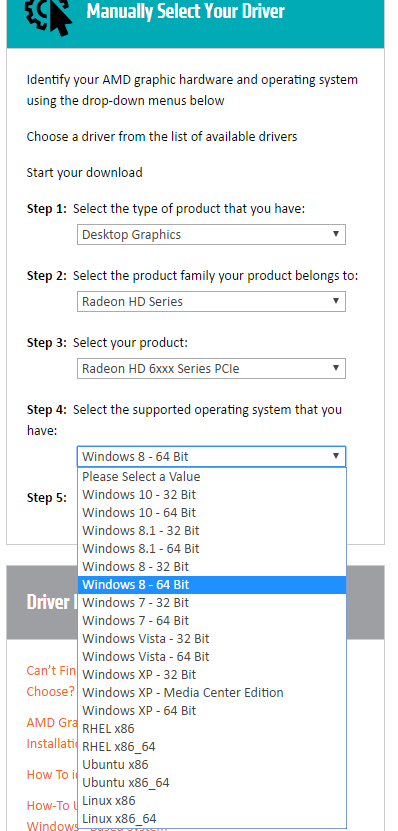Screen dimensions: 398x831
Task: Select Windows 8.1 - 32 Bit from list
Action: coord(212,531)
